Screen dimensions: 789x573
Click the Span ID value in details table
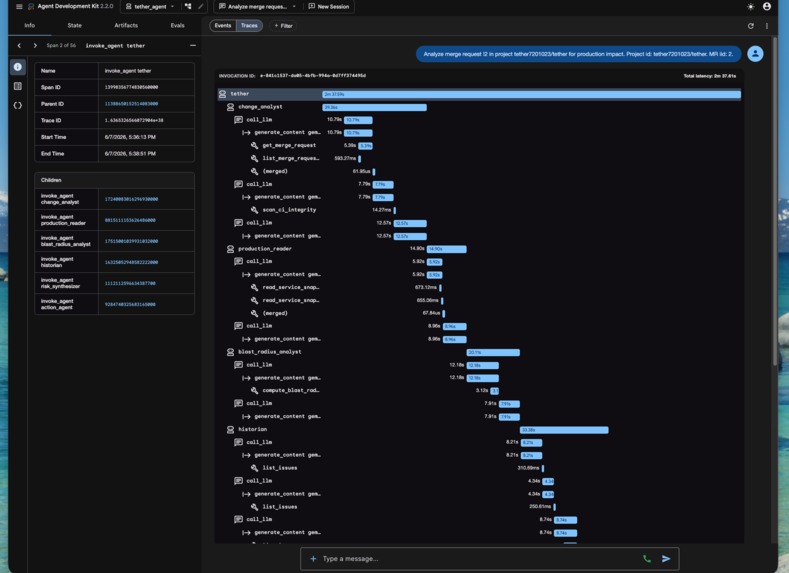tap(131, 87)
